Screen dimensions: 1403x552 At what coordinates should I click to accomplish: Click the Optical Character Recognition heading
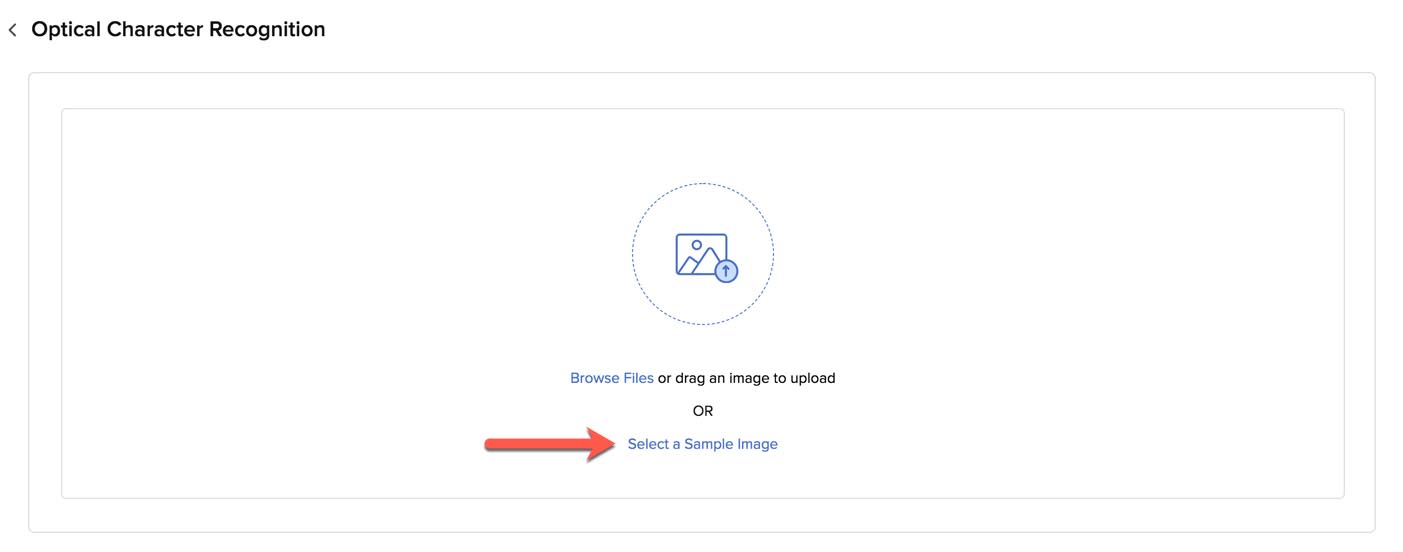(178, 30)
